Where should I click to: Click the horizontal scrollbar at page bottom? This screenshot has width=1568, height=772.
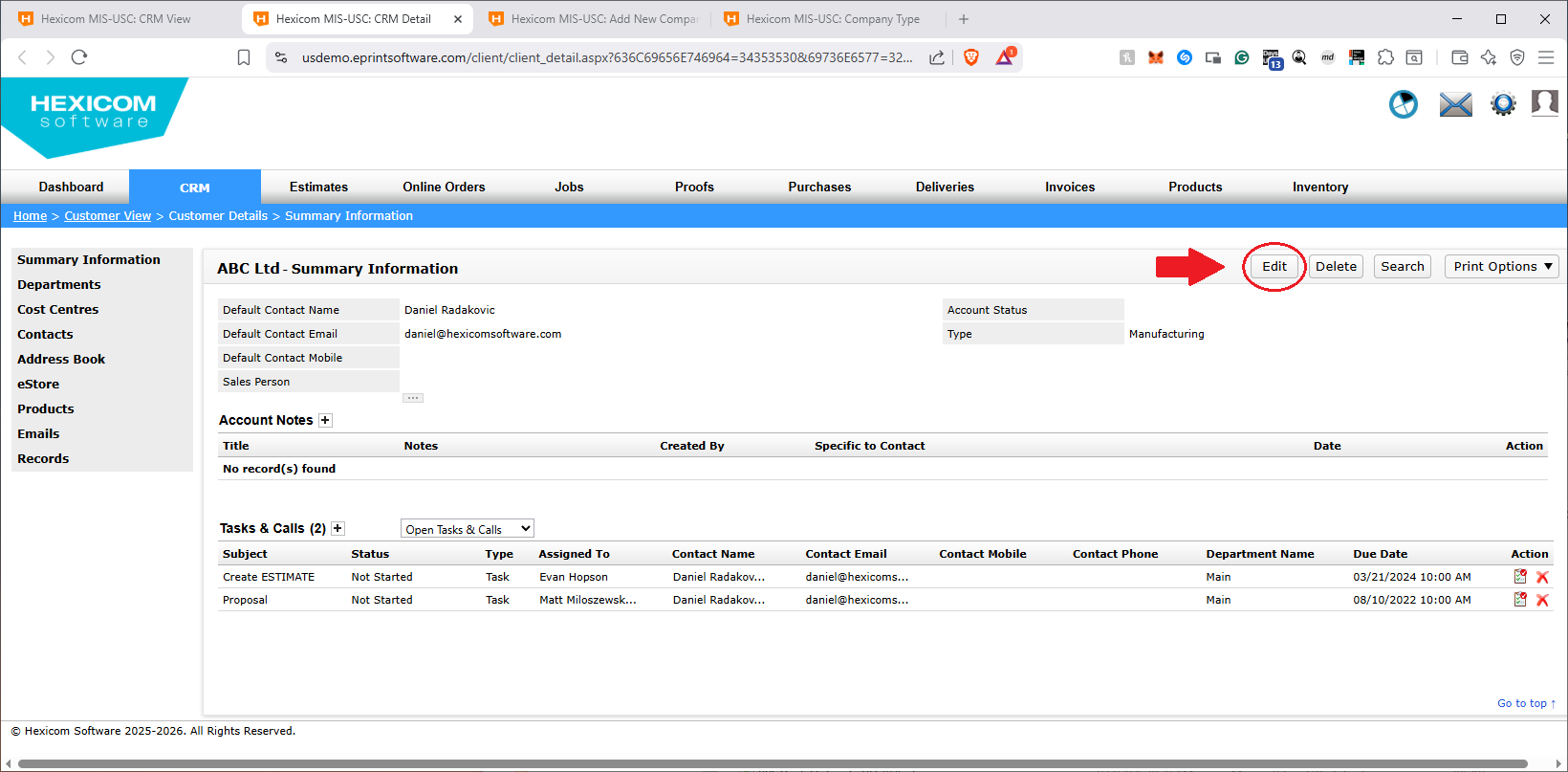click(x=773, y=763)
